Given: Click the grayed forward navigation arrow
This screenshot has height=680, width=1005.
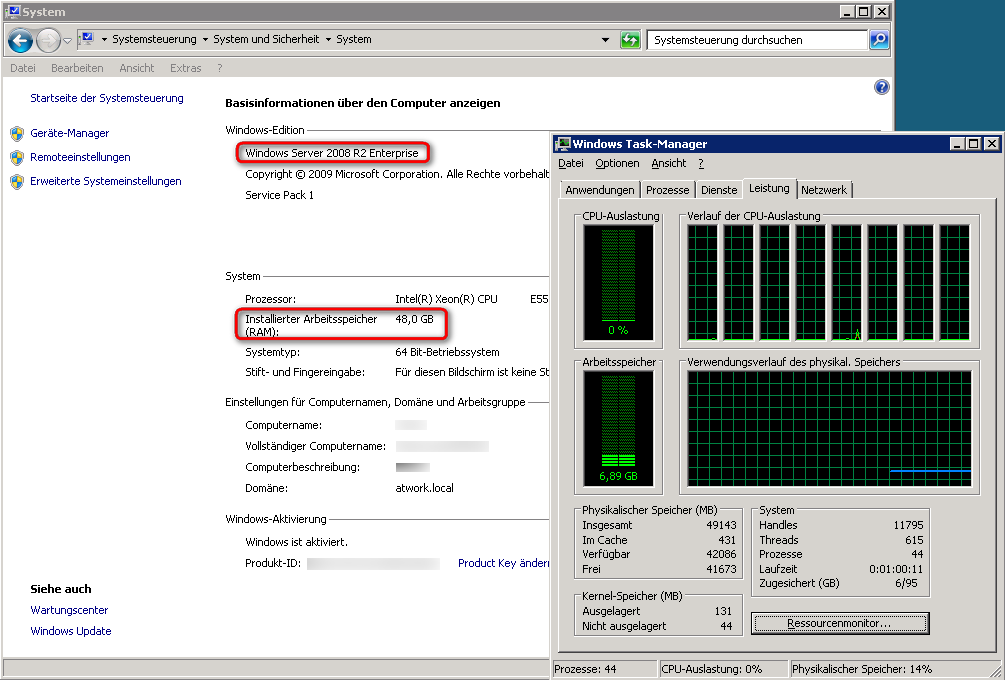Looking at the screenshot, I should pyautogui.click(x=48, y=39).
